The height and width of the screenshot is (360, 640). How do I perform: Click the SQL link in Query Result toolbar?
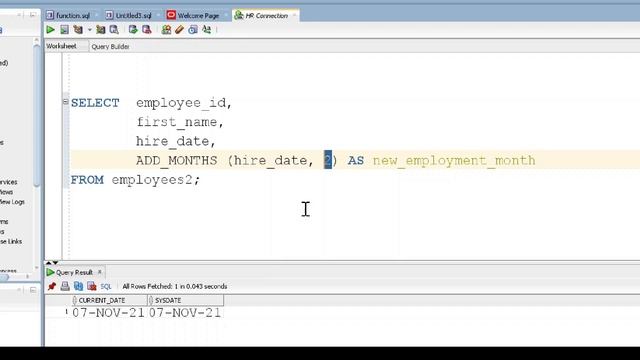(106, 287)
